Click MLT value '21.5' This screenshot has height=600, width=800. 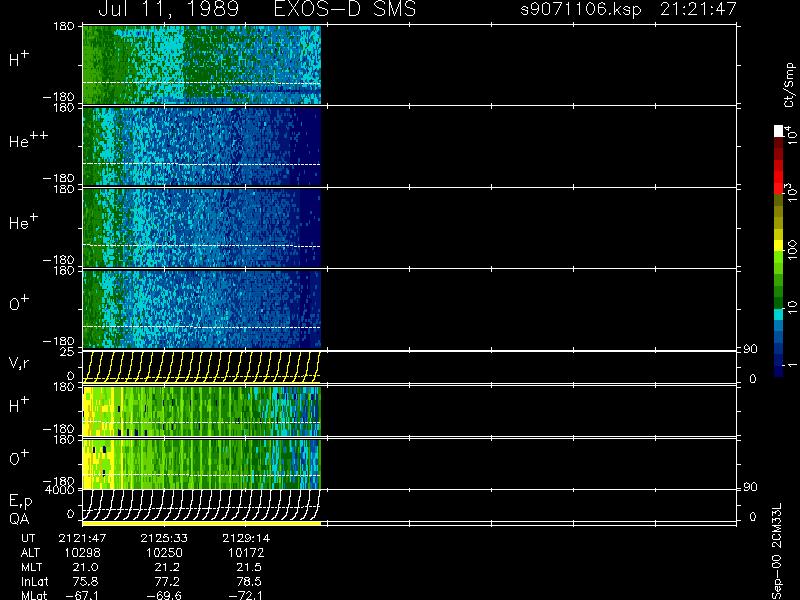248,567
